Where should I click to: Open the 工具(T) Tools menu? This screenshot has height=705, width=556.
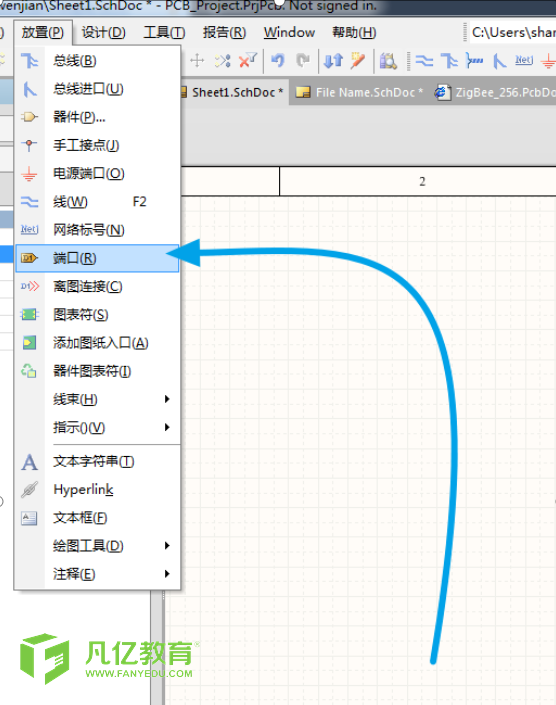[x=164, y=32]
